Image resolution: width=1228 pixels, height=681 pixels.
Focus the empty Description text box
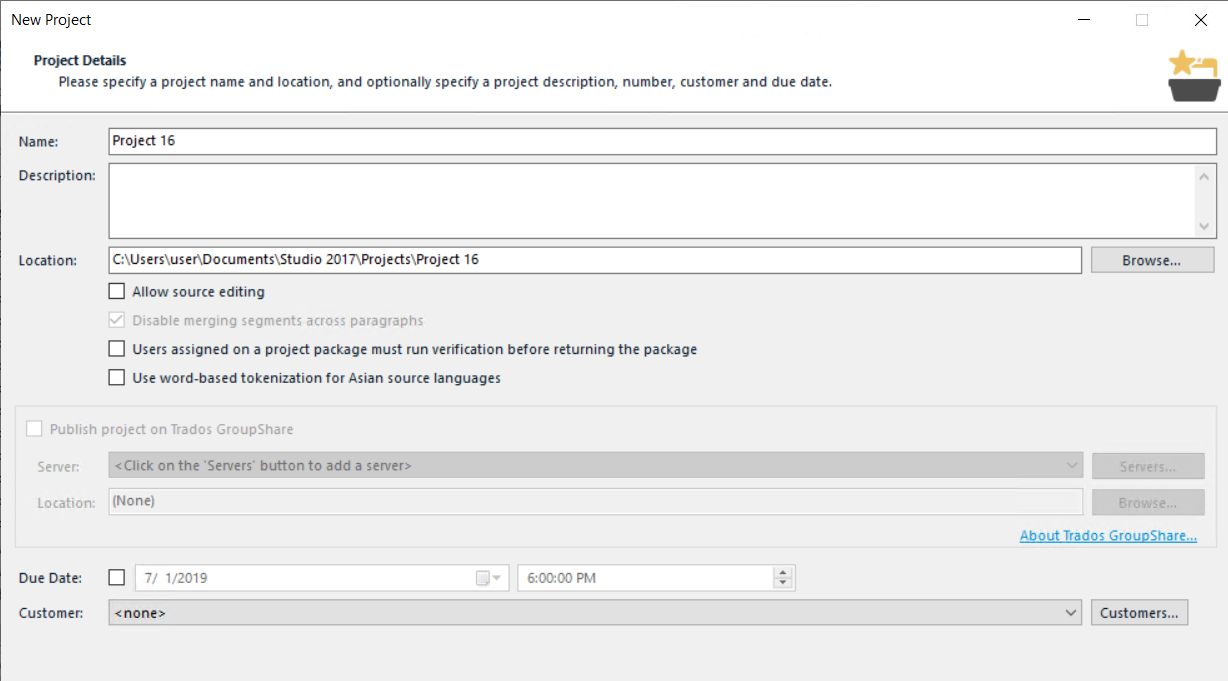tap(651, 201)
